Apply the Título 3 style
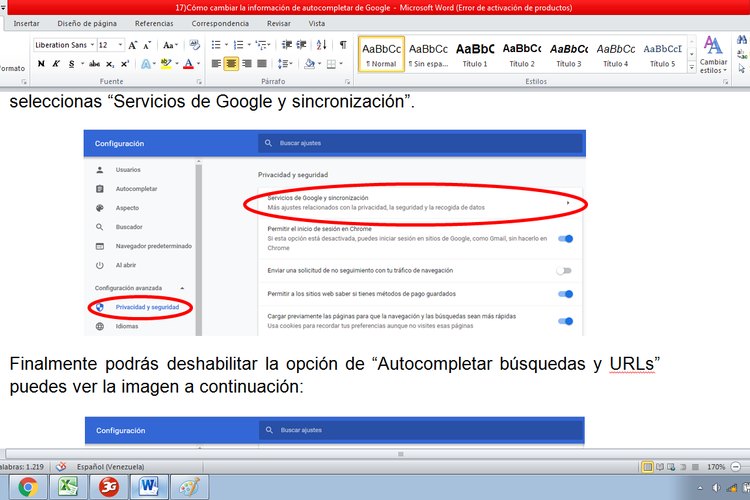The image size is (750, 500). click(569, 54)
